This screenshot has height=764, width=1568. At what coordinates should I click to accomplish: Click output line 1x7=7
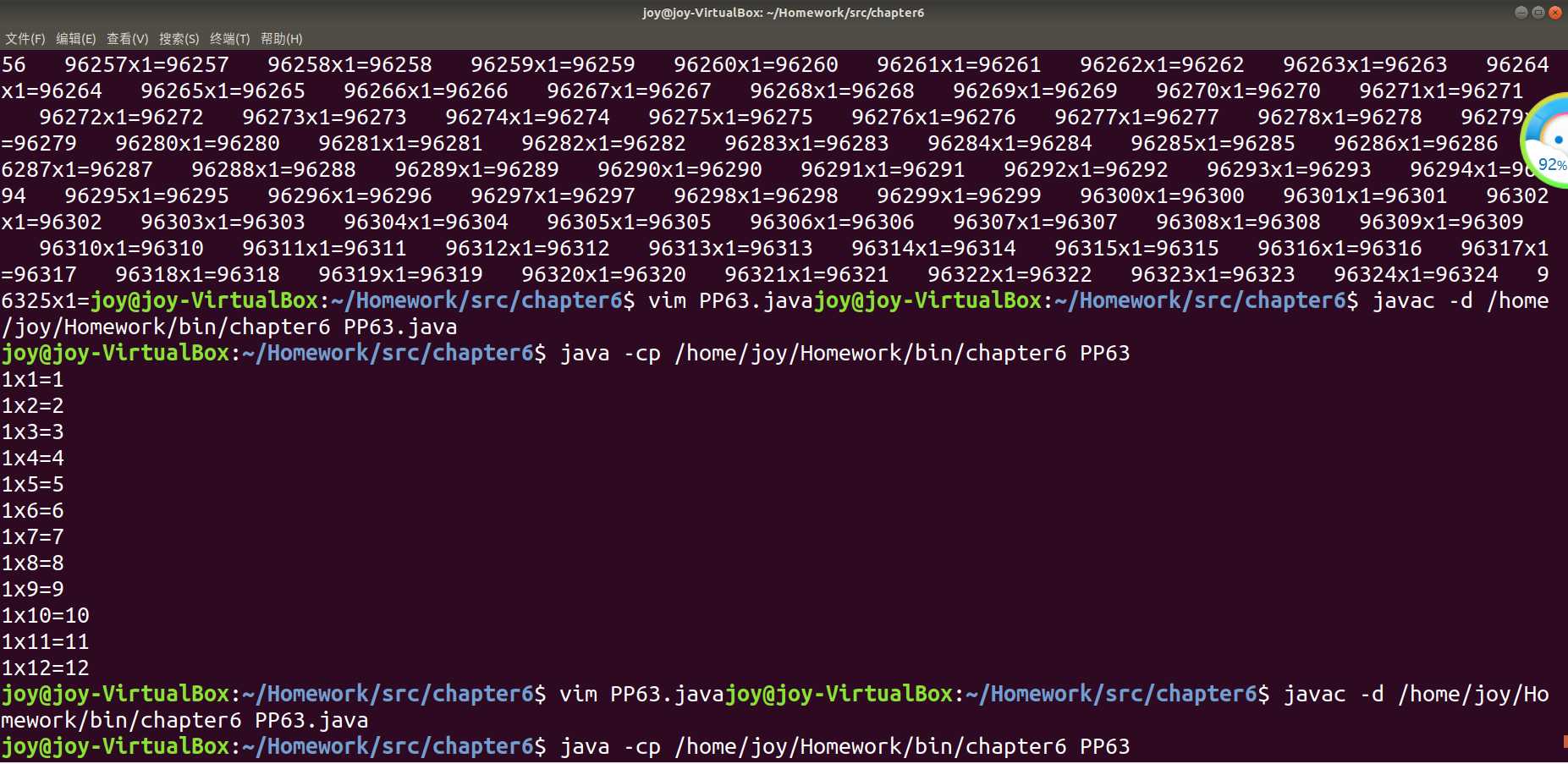coord(32,537)
